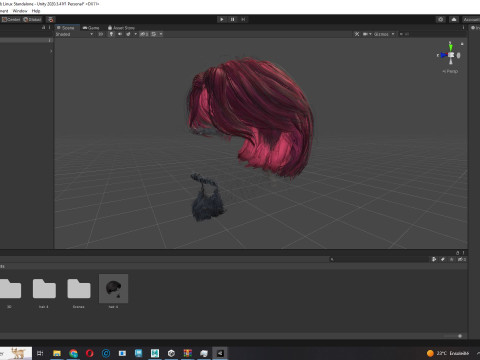
Task: Toggle the hidden objects visibility counter
Action: click(144, 34)
